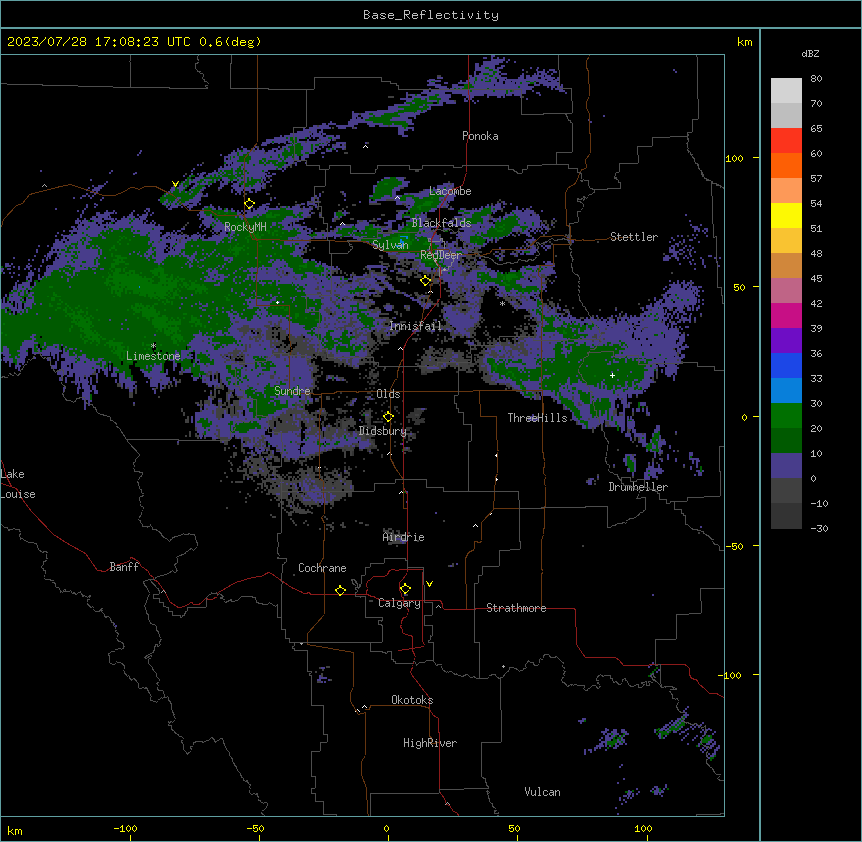Click the yellow diamond marker above RockyMH
The height and width of the screenshot is (842, 862).
click(x=249, y=204)
